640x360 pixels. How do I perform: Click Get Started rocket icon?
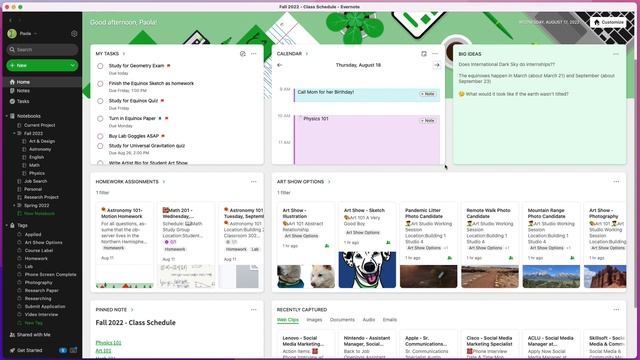[x=12, y=350]
